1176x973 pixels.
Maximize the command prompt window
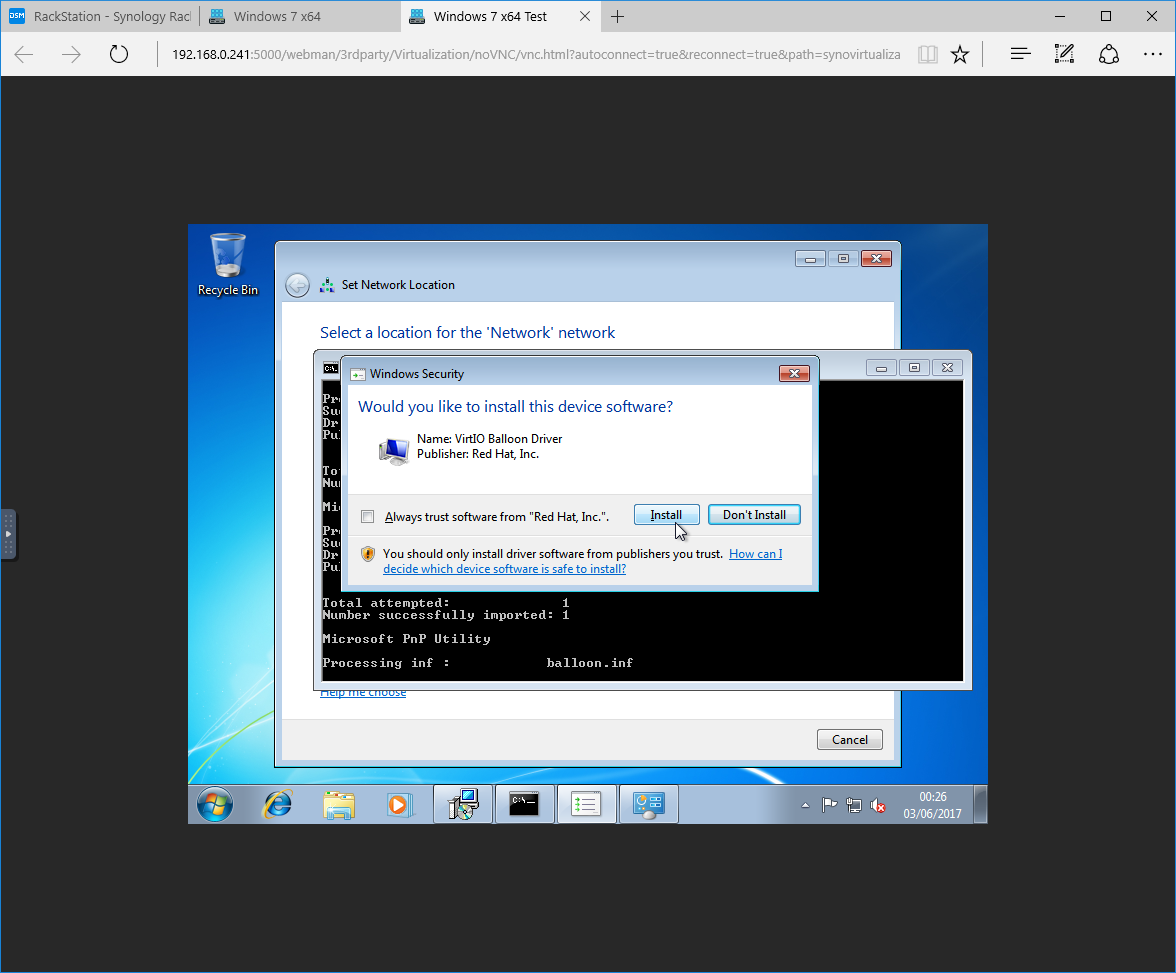pyautogui.click(x=914, y=368)
